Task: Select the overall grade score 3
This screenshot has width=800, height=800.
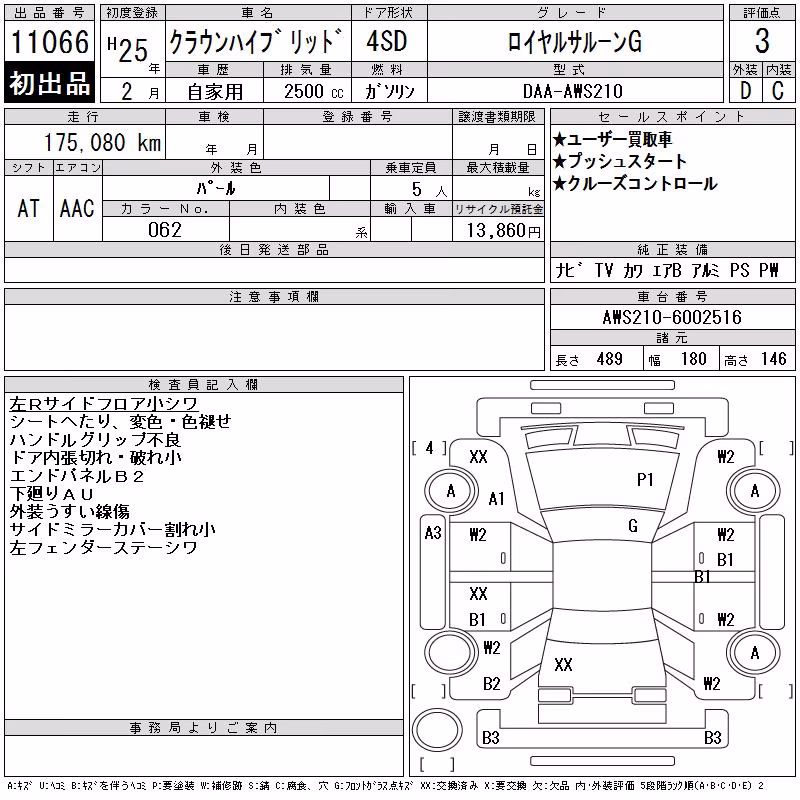Action: 762,41
